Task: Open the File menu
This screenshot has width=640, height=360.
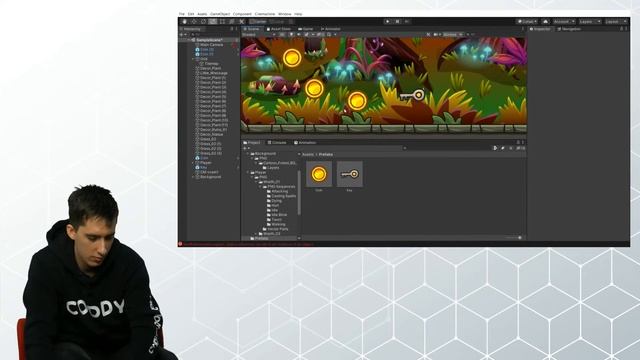Action: 182,14
